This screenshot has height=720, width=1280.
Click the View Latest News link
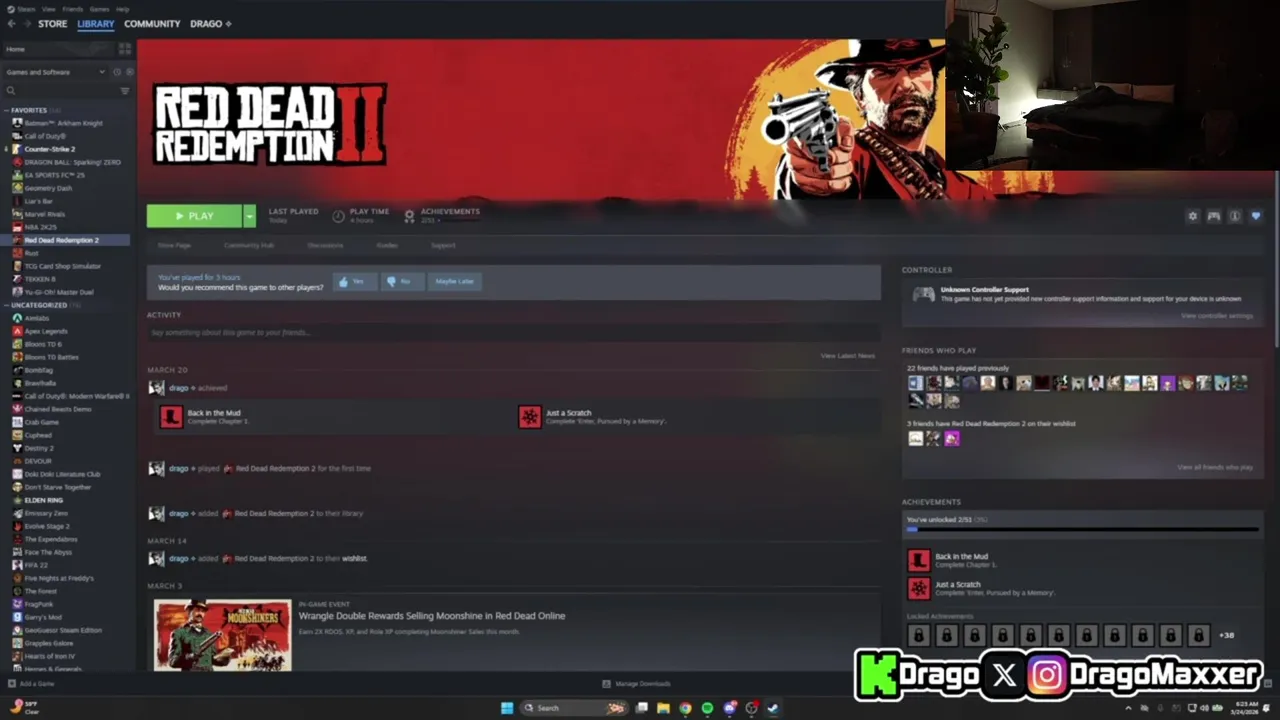coord(848,356)
